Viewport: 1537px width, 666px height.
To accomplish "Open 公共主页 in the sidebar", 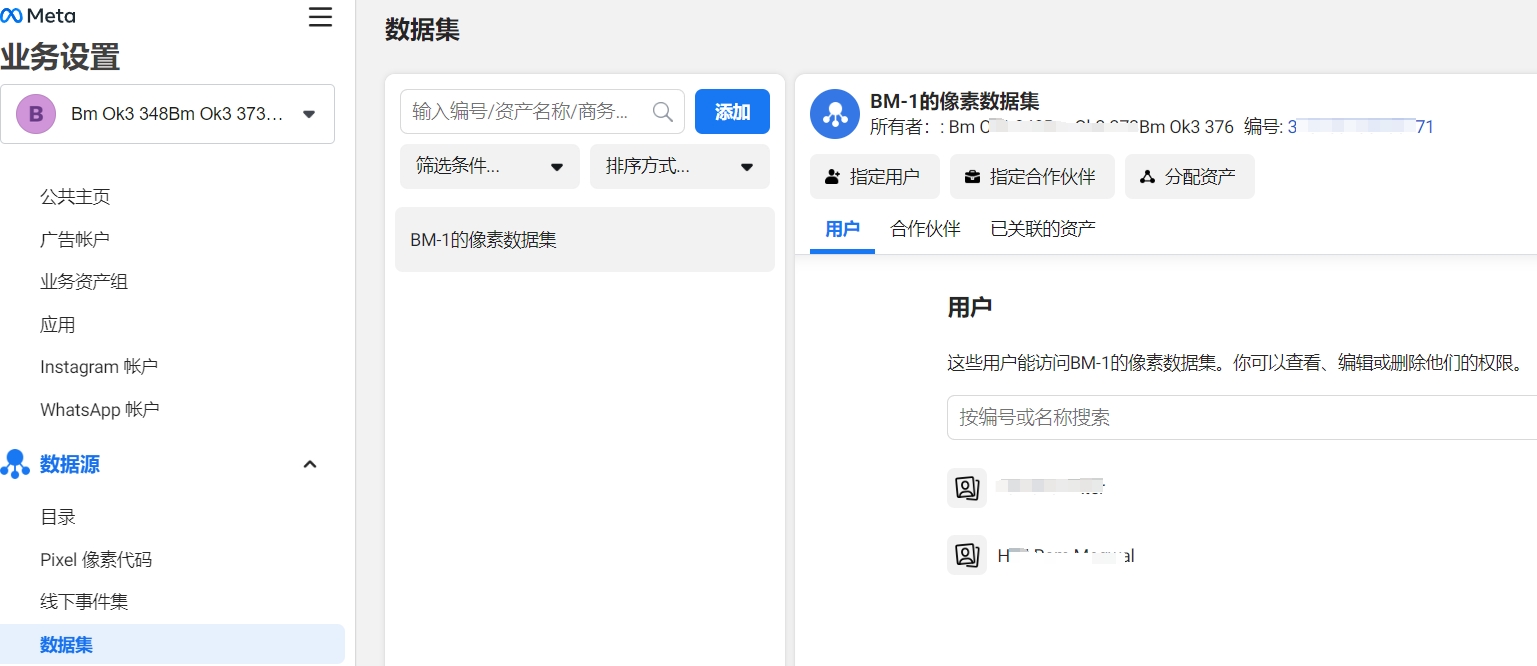I will point(75,197).
